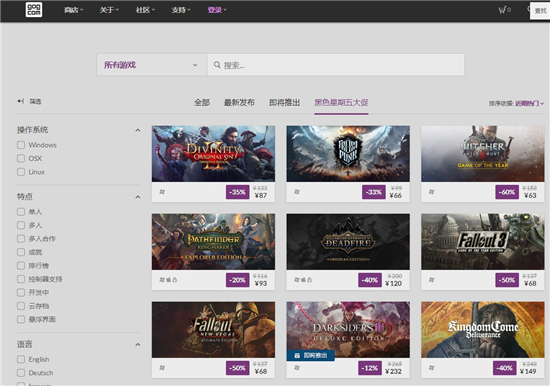The width and height of the screenshot is (550, 386).
Task: Switch to the 全部 tab
Action: [202, 102]
